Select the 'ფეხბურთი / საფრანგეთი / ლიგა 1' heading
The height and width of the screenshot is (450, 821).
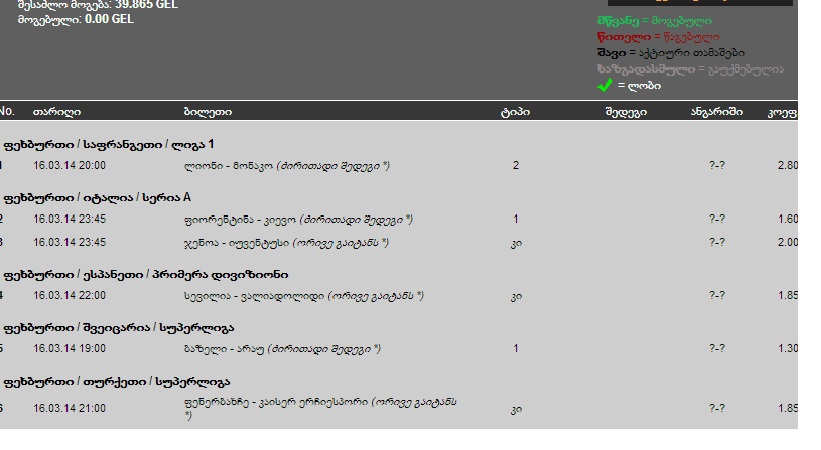[109, 144]
